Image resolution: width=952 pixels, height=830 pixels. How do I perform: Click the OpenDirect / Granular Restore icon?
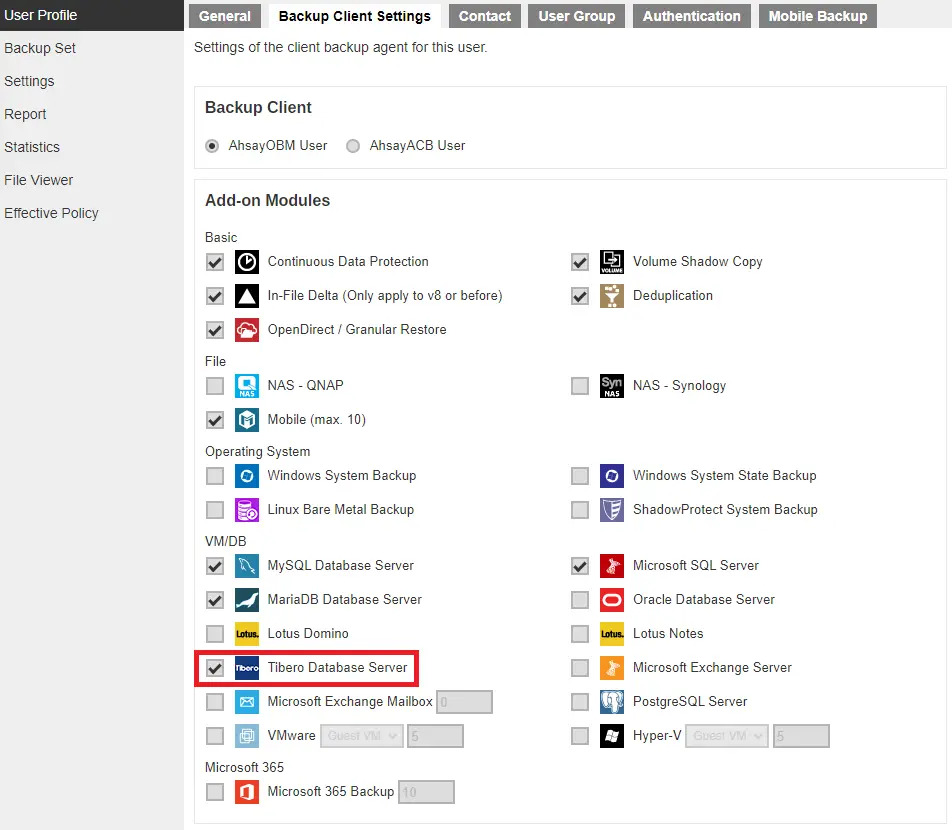(246, 330)
